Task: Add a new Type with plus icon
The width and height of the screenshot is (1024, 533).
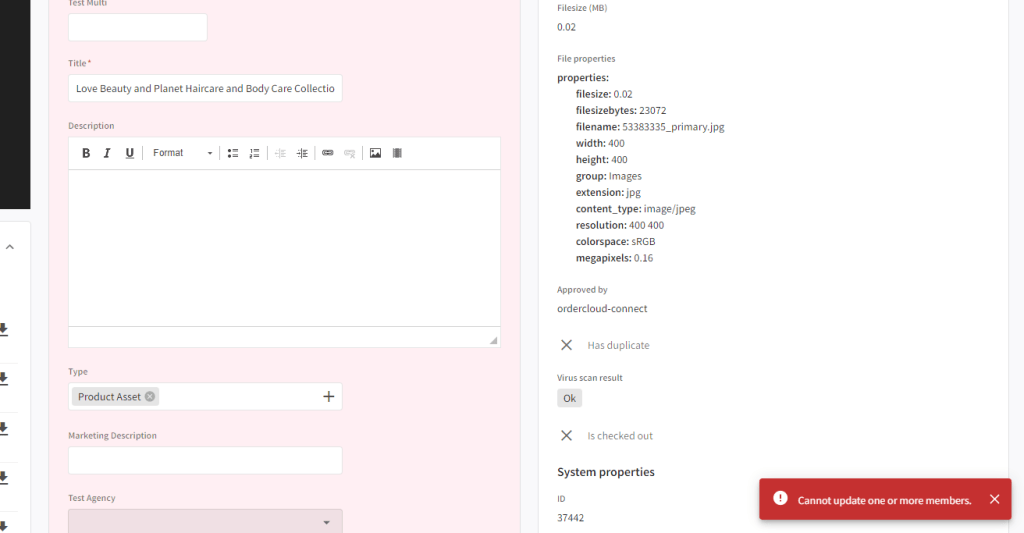Action: 328,397
